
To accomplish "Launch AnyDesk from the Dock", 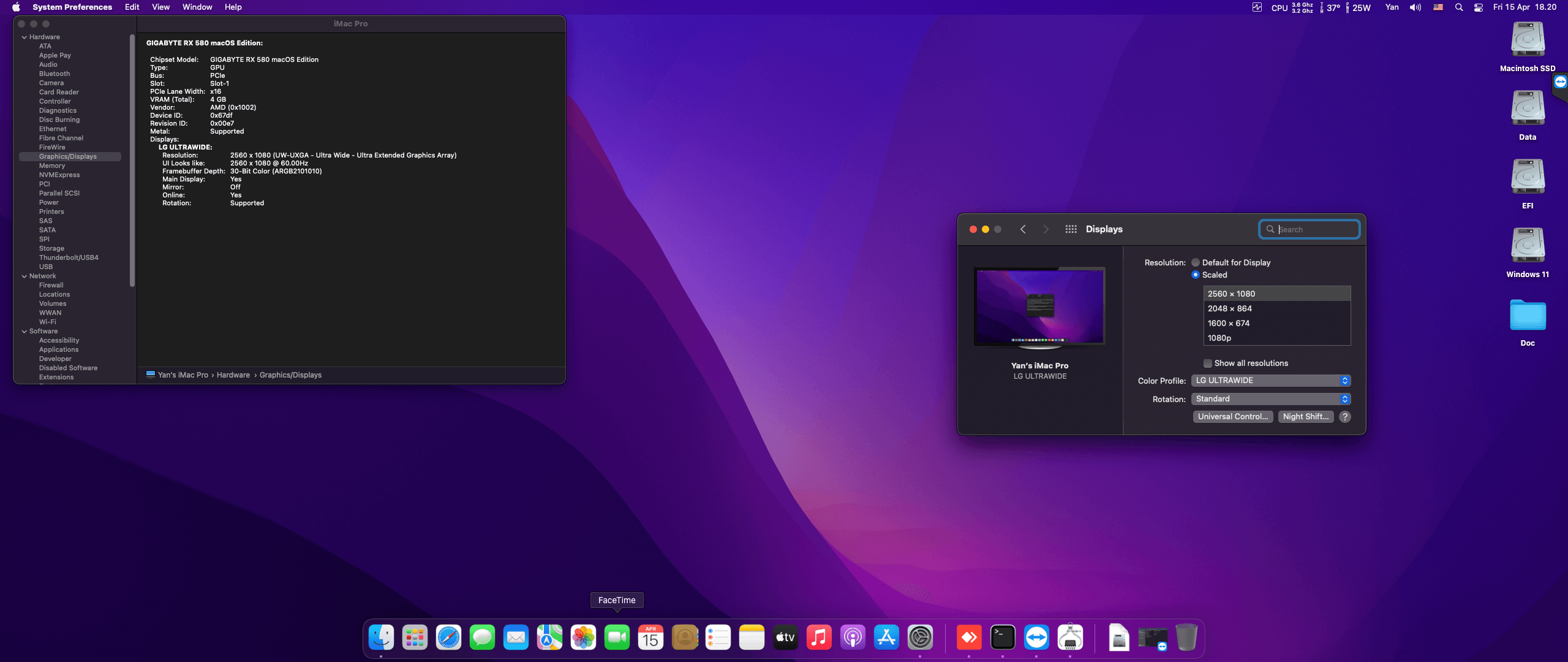I will (x=969, y=638).
